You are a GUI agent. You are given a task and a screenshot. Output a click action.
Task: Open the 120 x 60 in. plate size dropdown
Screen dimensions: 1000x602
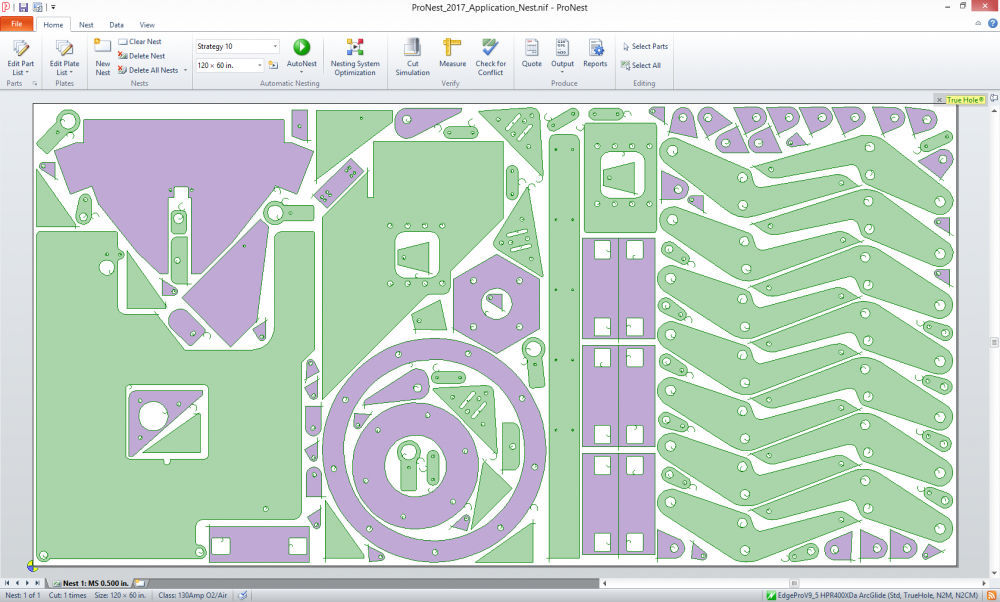(258, 63)
